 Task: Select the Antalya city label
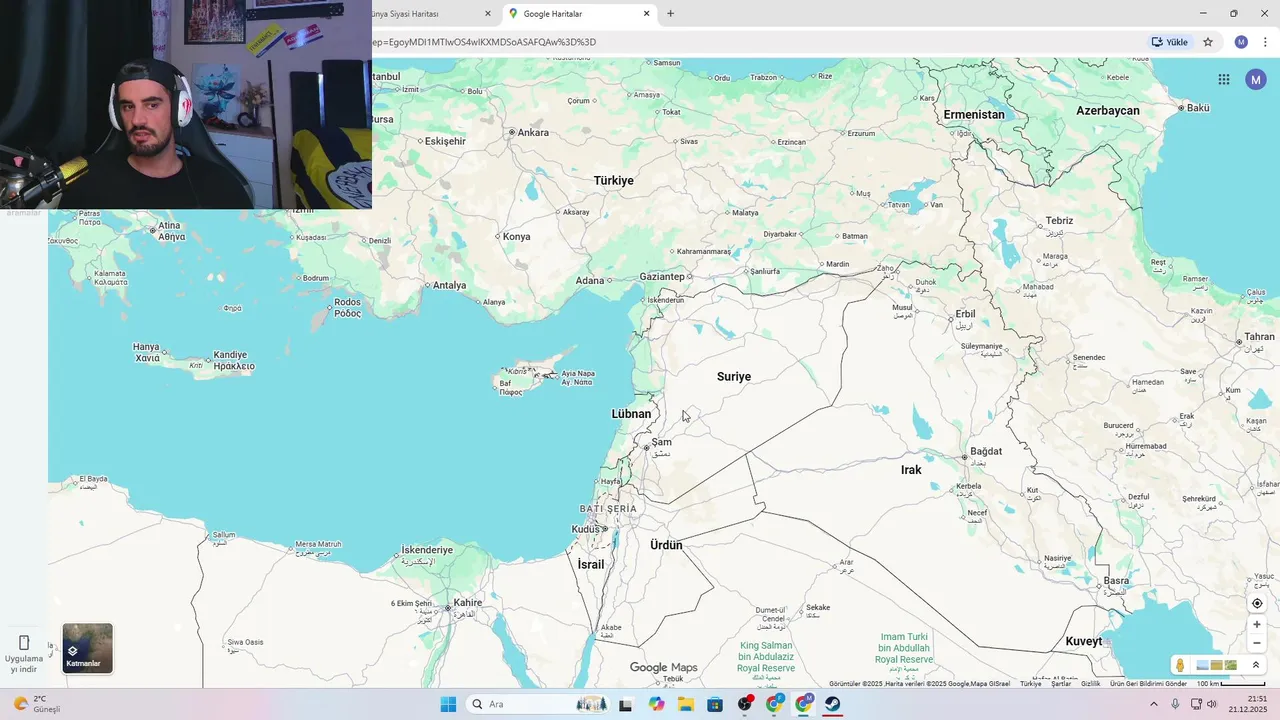(450, 285)
